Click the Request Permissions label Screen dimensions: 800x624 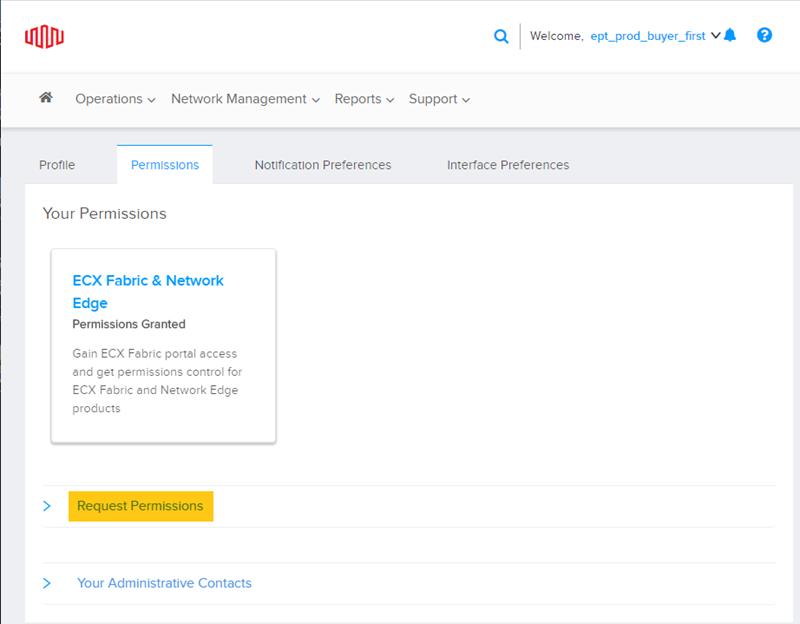click(x=140, y=506)
